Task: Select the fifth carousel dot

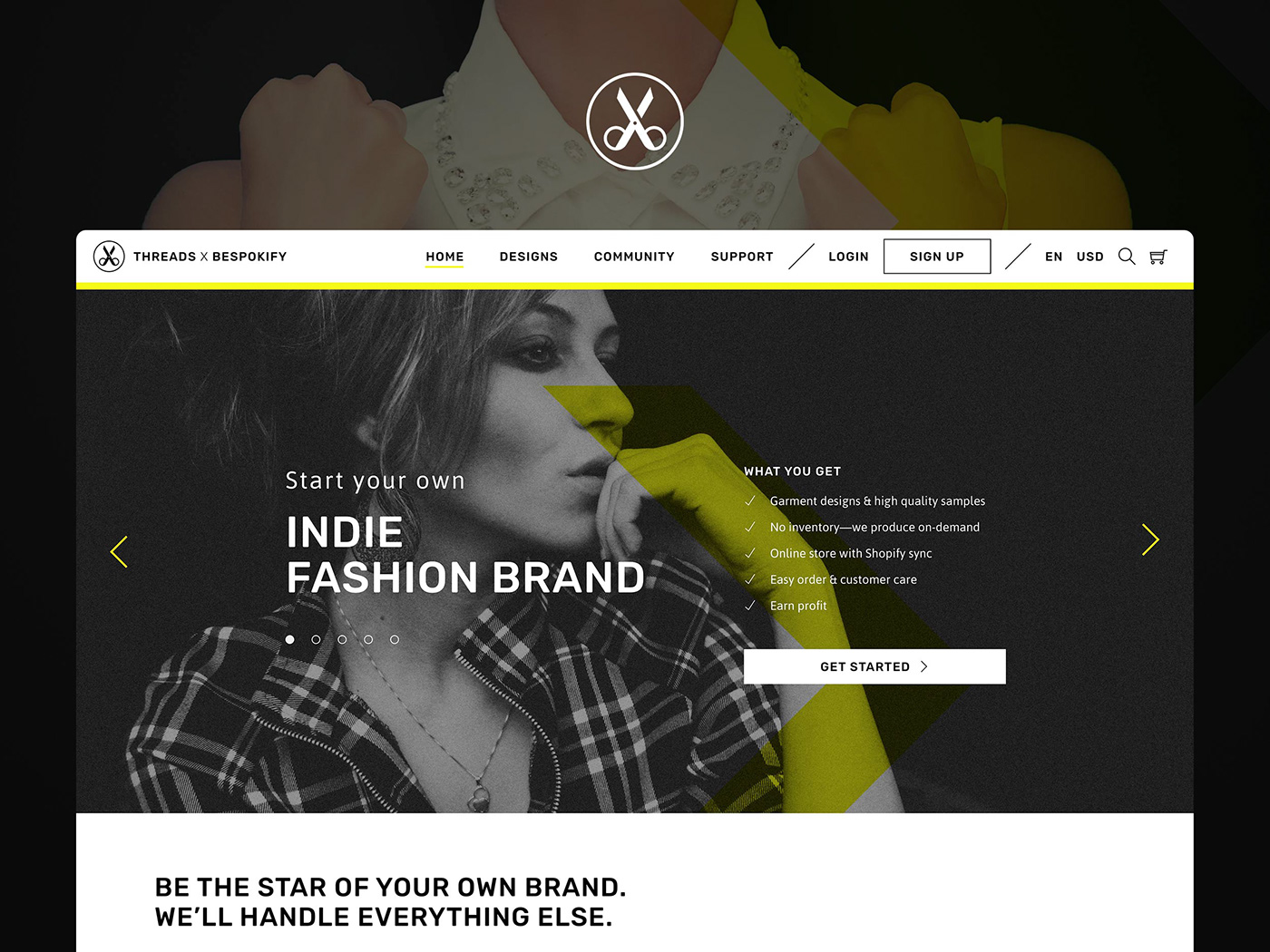Action: pyautogui.click(x=395, y=639)
